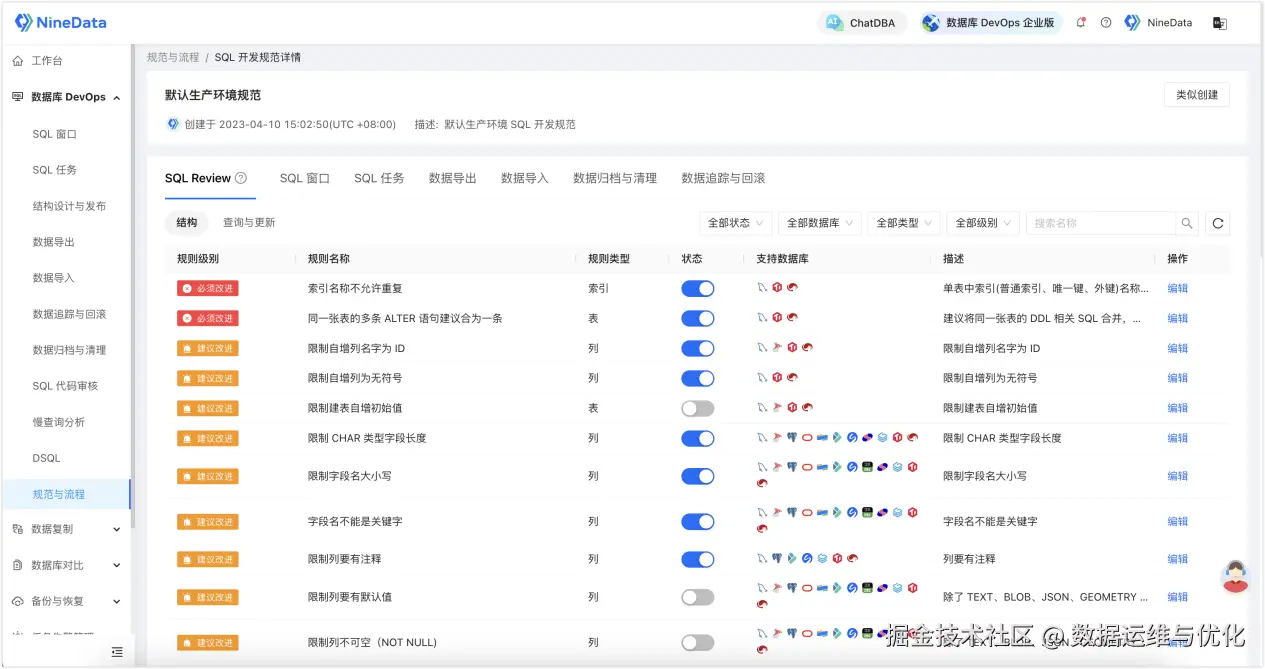Disable the 索引名称不允许重复 rule toggle

[698, 288]
